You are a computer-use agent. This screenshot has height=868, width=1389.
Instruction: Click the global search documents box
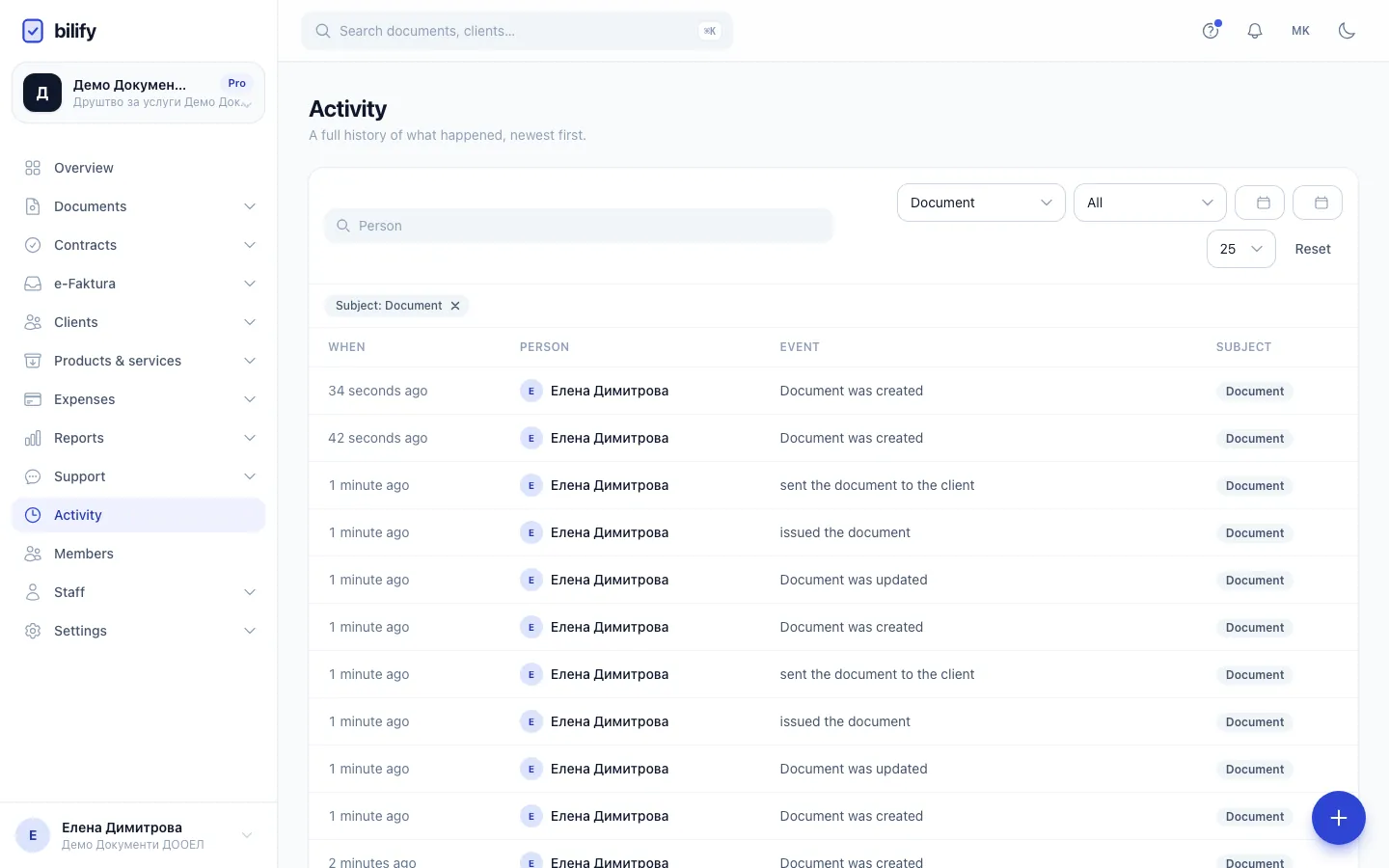pos(517,31)
